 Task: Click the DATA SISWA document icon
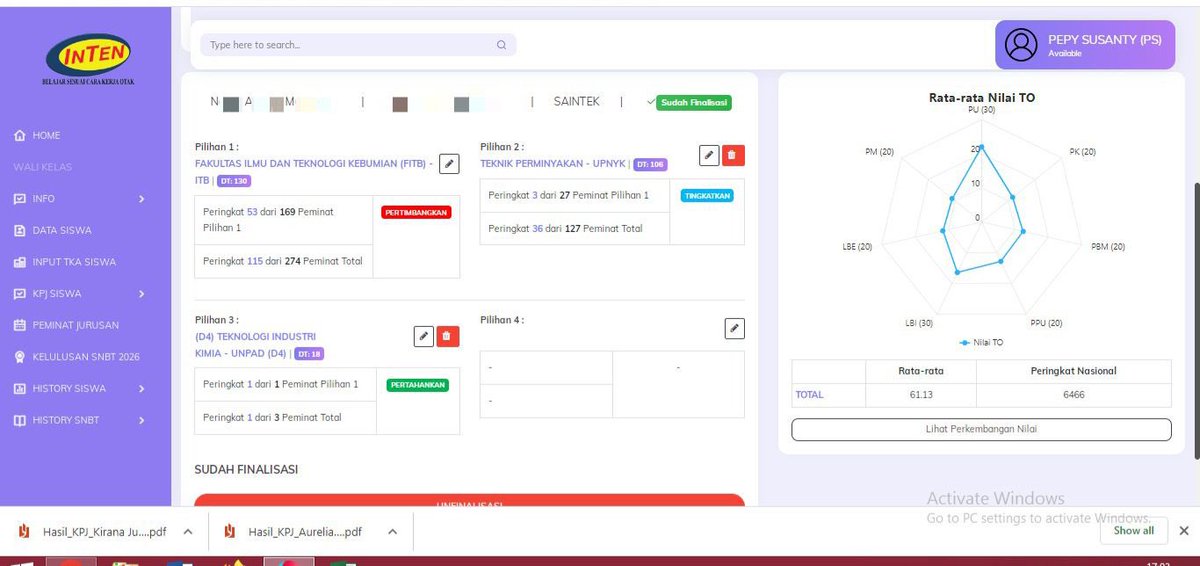click(x=19, y=230)
